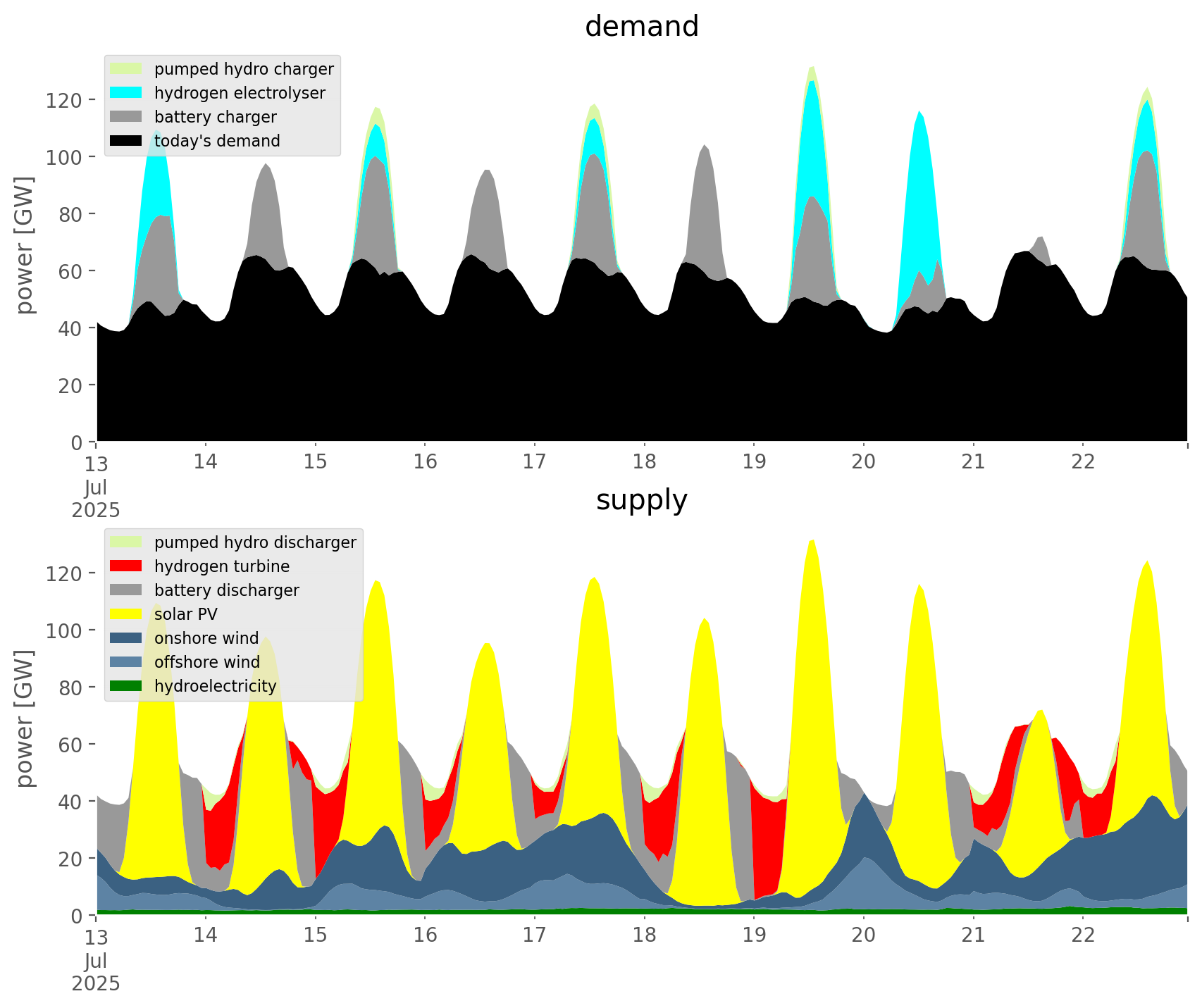
Task: Click the red hydrogen turbine legend swatch
Action: pyautogui.click(x=126, y=566)
